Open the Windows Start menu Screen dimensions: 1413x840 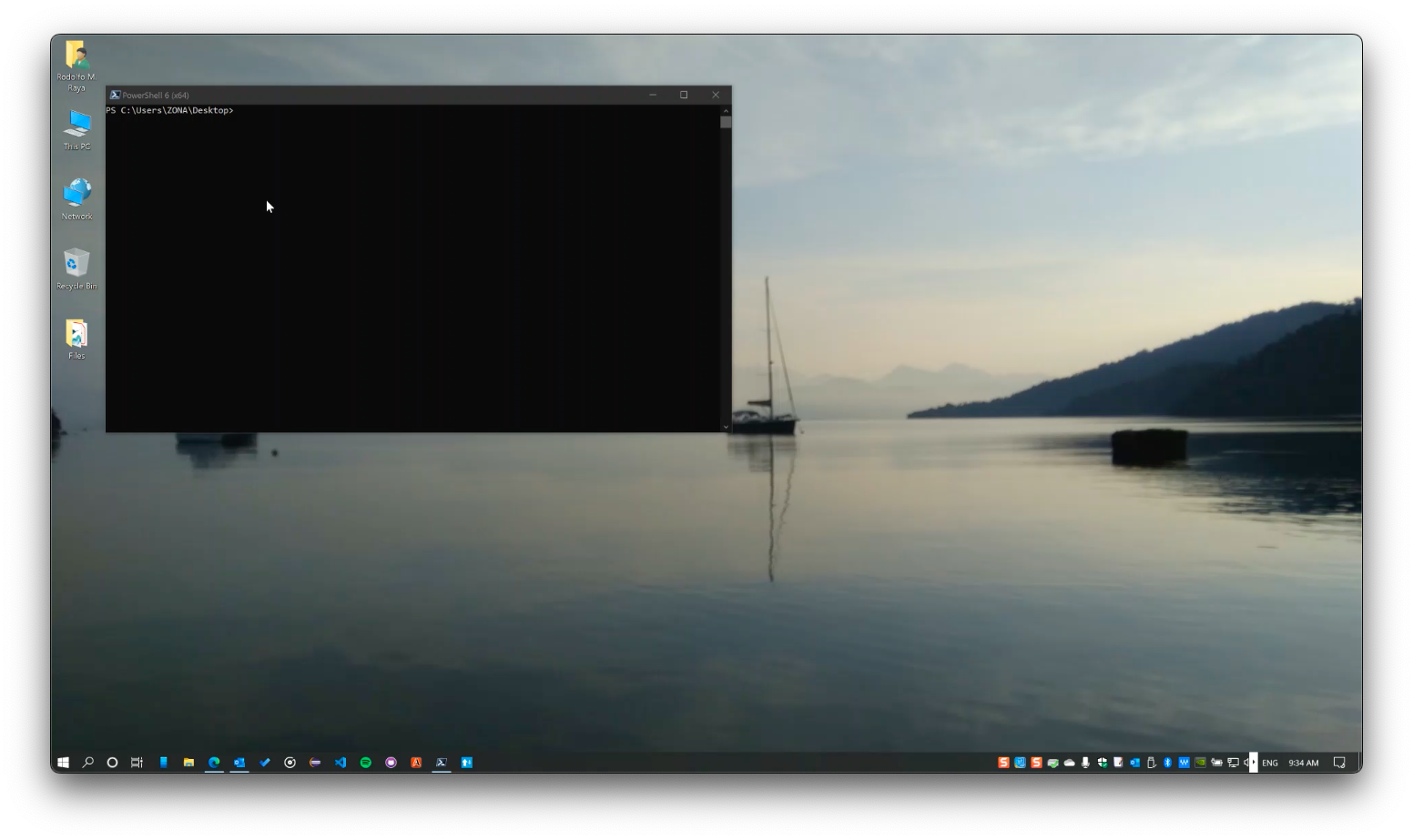(x=63, y=763)
